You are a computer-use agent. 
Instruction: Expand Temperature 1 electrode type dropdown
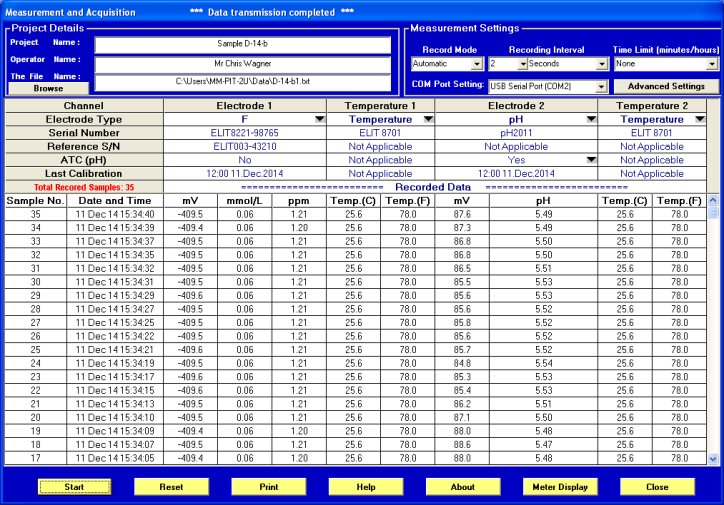(x=428, y=119)
